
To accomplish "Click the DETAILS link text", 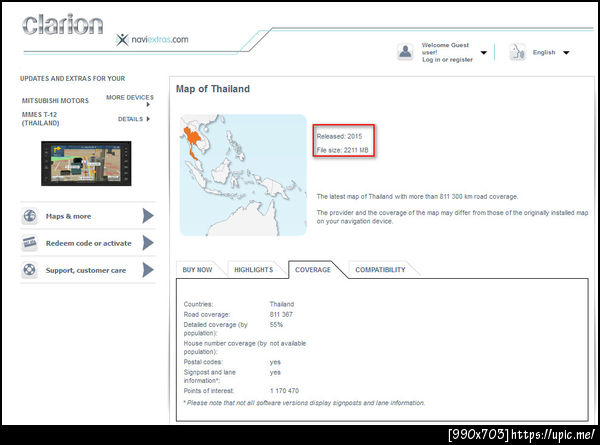I will [130, 119].
